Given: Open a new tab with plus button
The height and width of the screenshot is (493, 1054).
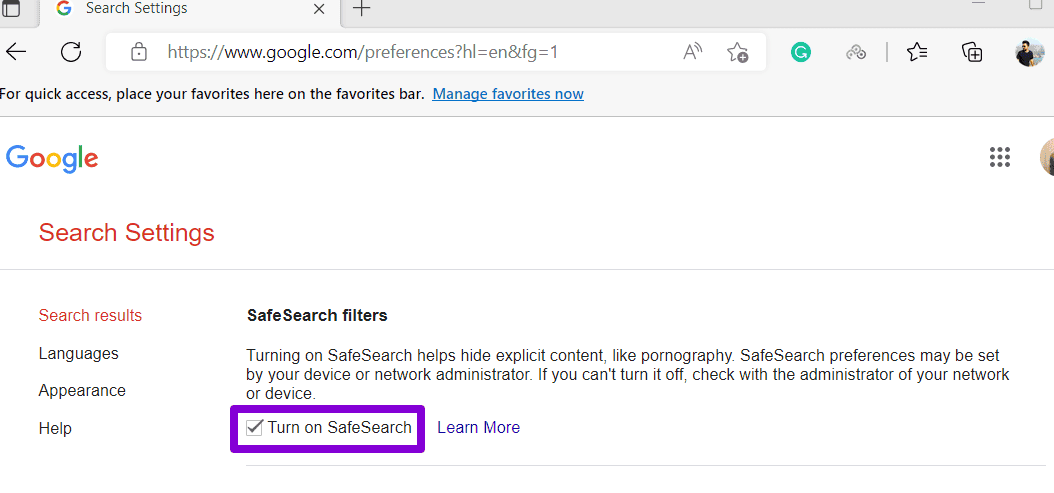Looking at the screenshot, I should pyautogui.click(x=362, y=9).
